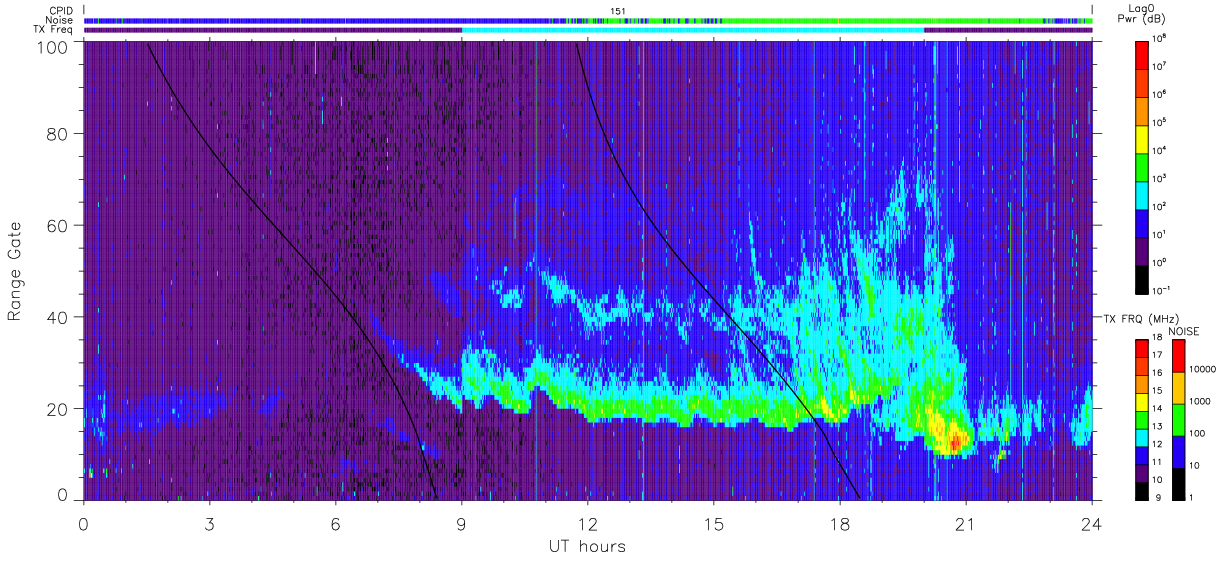The image size is (1228, 567).
Task: Click the 18 tick label on UT hours axis
Action: click(x=840, y=523)
